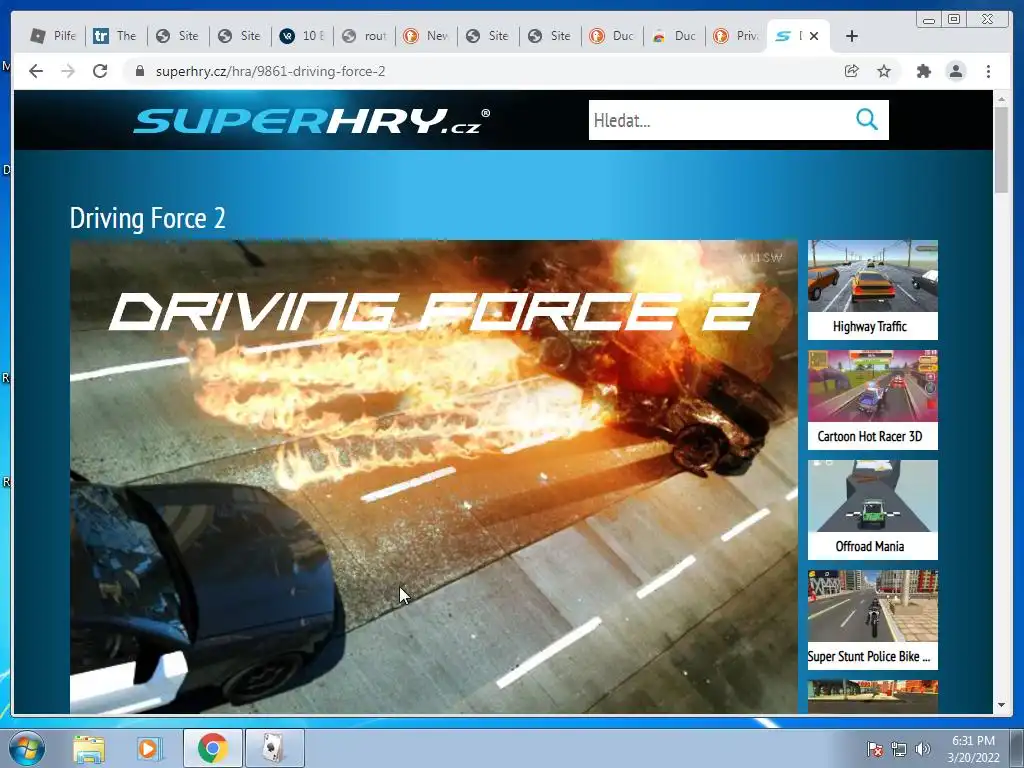Switch to the 'Priv' tab

(x=736, y=36)
